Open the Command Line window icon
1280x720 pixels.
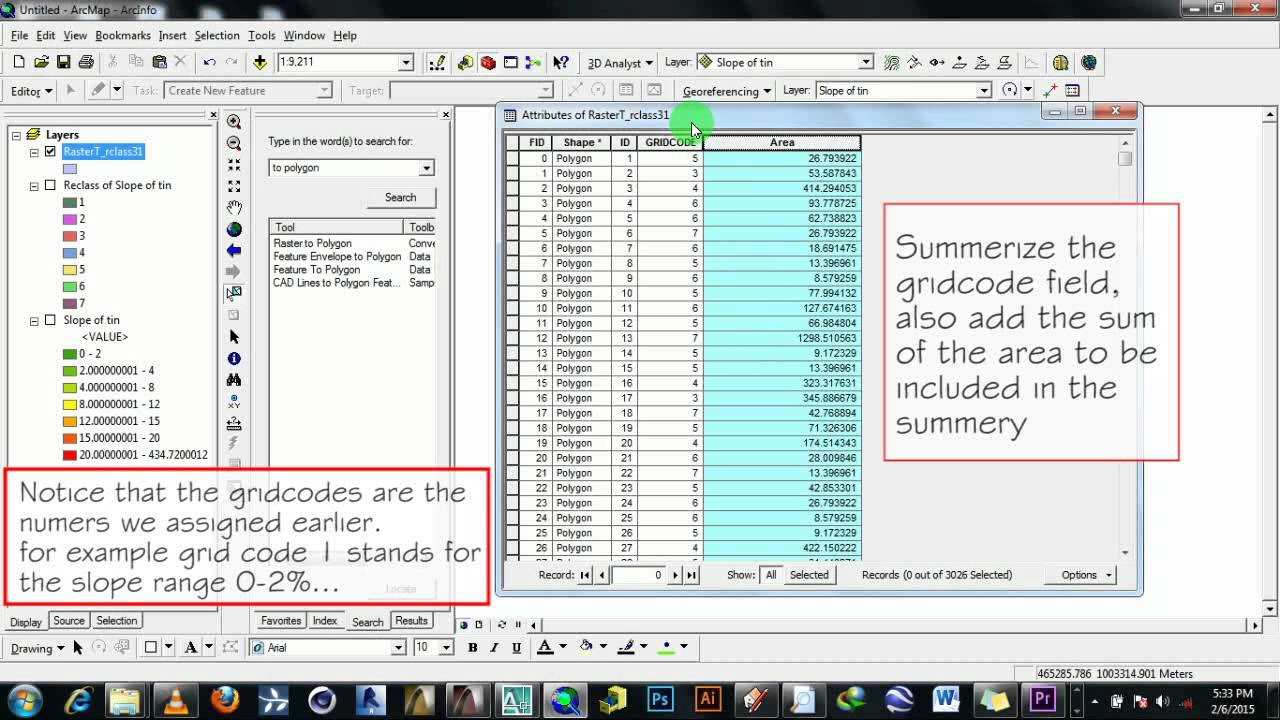click(510, 62)
